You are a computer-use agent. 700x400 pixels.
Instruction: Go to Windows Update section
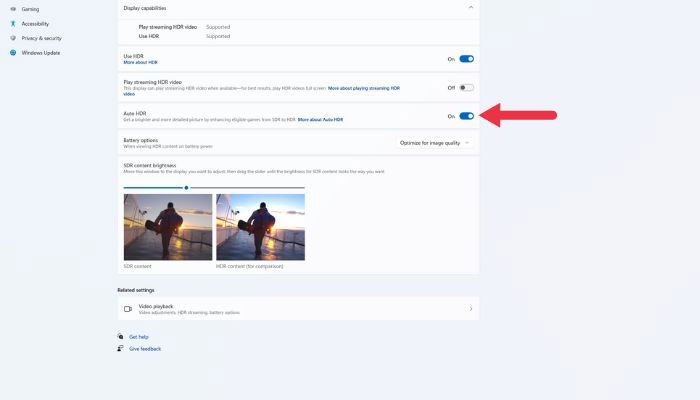click(41, 53)
